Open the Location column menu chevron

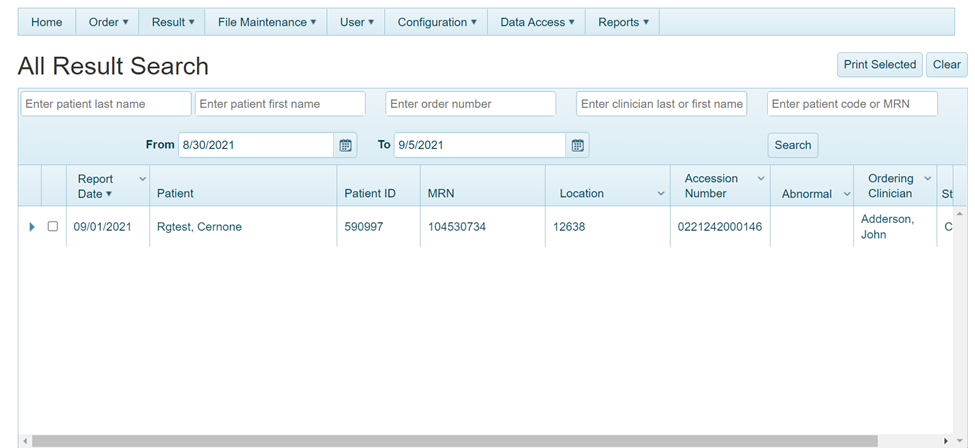tap(661, 194)
